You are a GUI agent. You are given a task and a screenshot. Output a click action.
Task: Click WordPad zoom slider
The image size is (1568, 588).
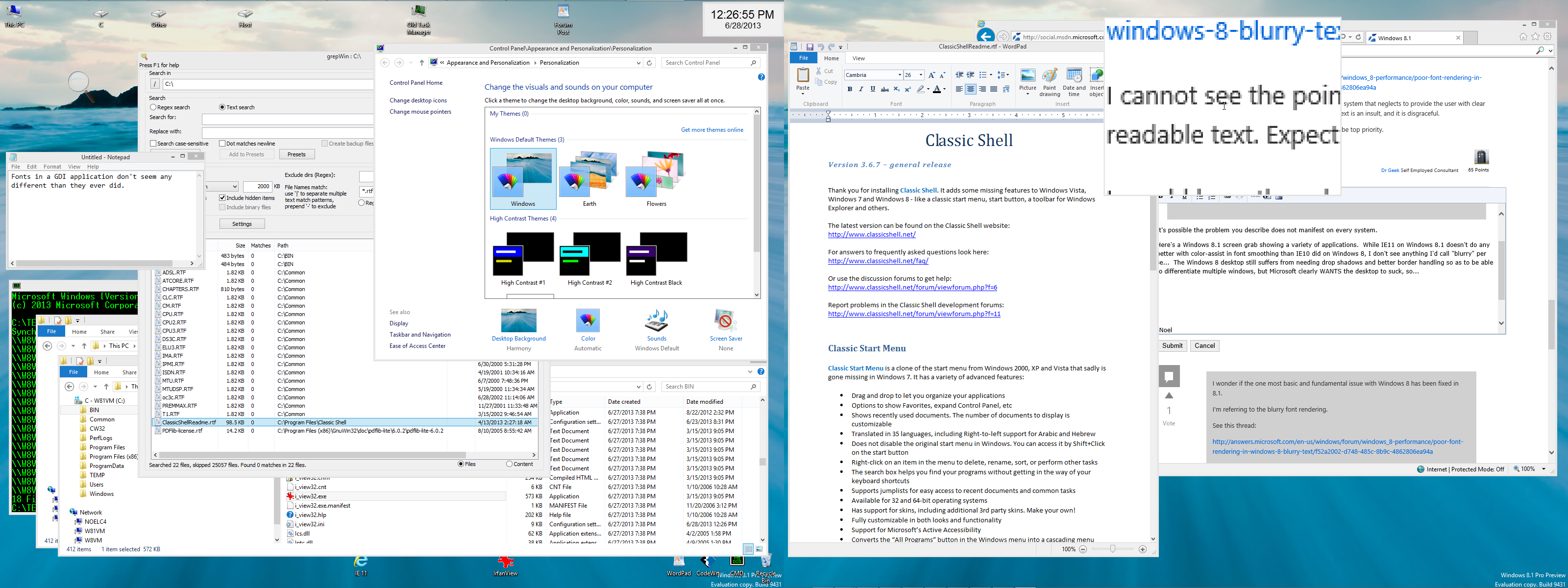(x=1112, y=549)
